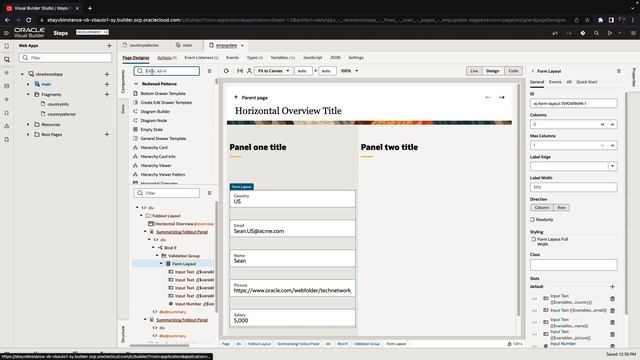
Task: Enable Form Layout Full Width checkbox
Action: [533, 239]
